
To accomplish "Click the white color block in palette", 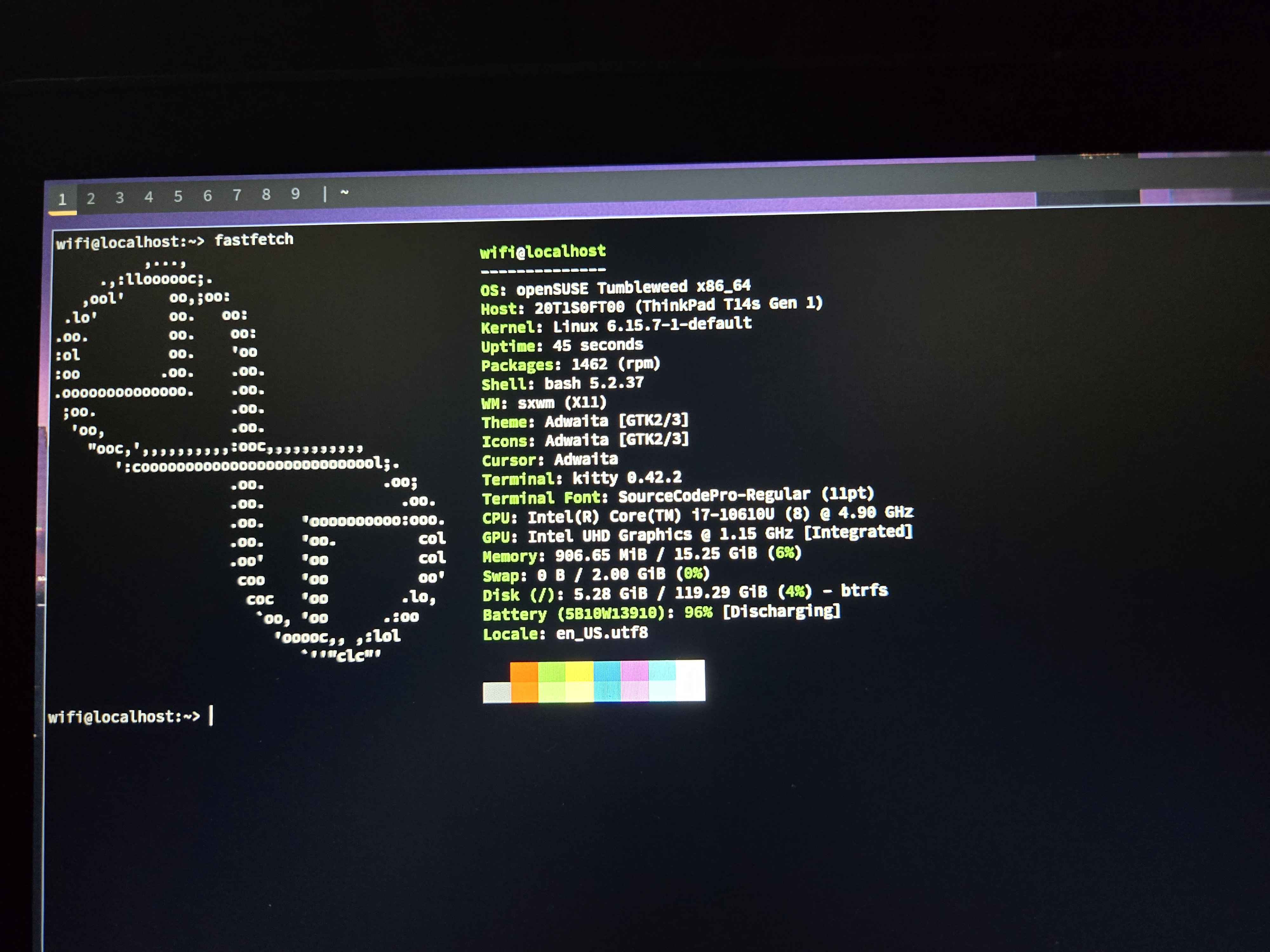I will (690, 680).
